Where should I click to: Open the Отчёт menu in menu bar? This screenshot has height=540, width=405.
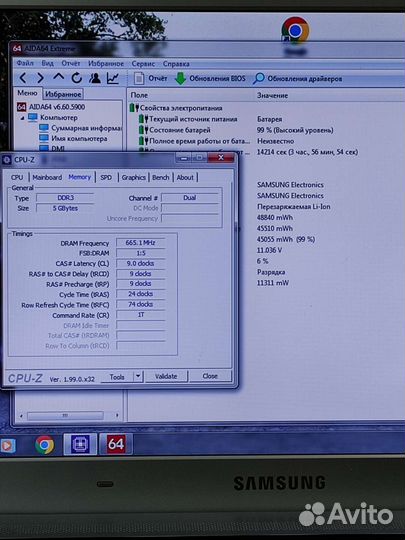[x=71, y=63]
